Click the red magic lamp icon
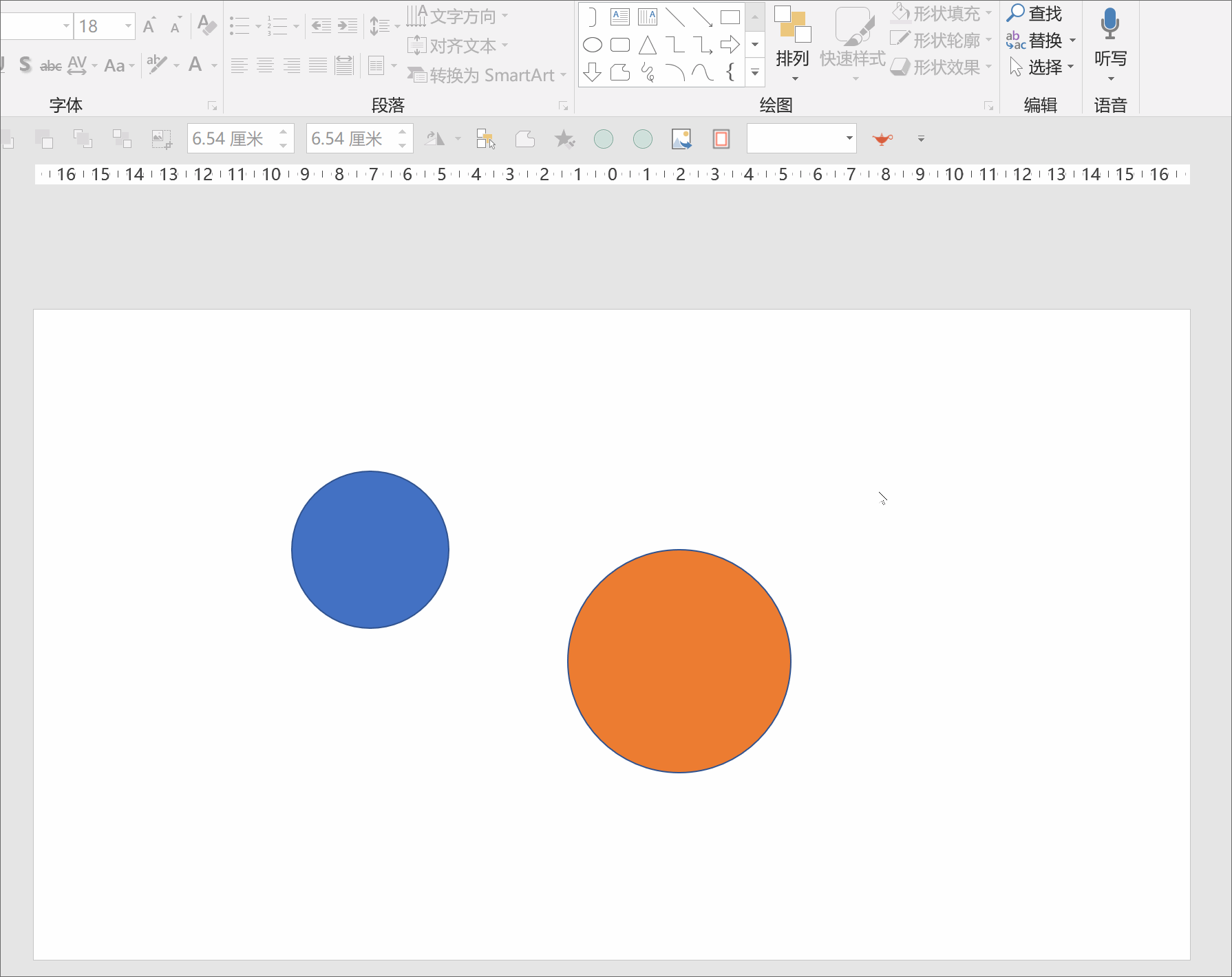1232x977 pixels. click(x=882, y=139)
